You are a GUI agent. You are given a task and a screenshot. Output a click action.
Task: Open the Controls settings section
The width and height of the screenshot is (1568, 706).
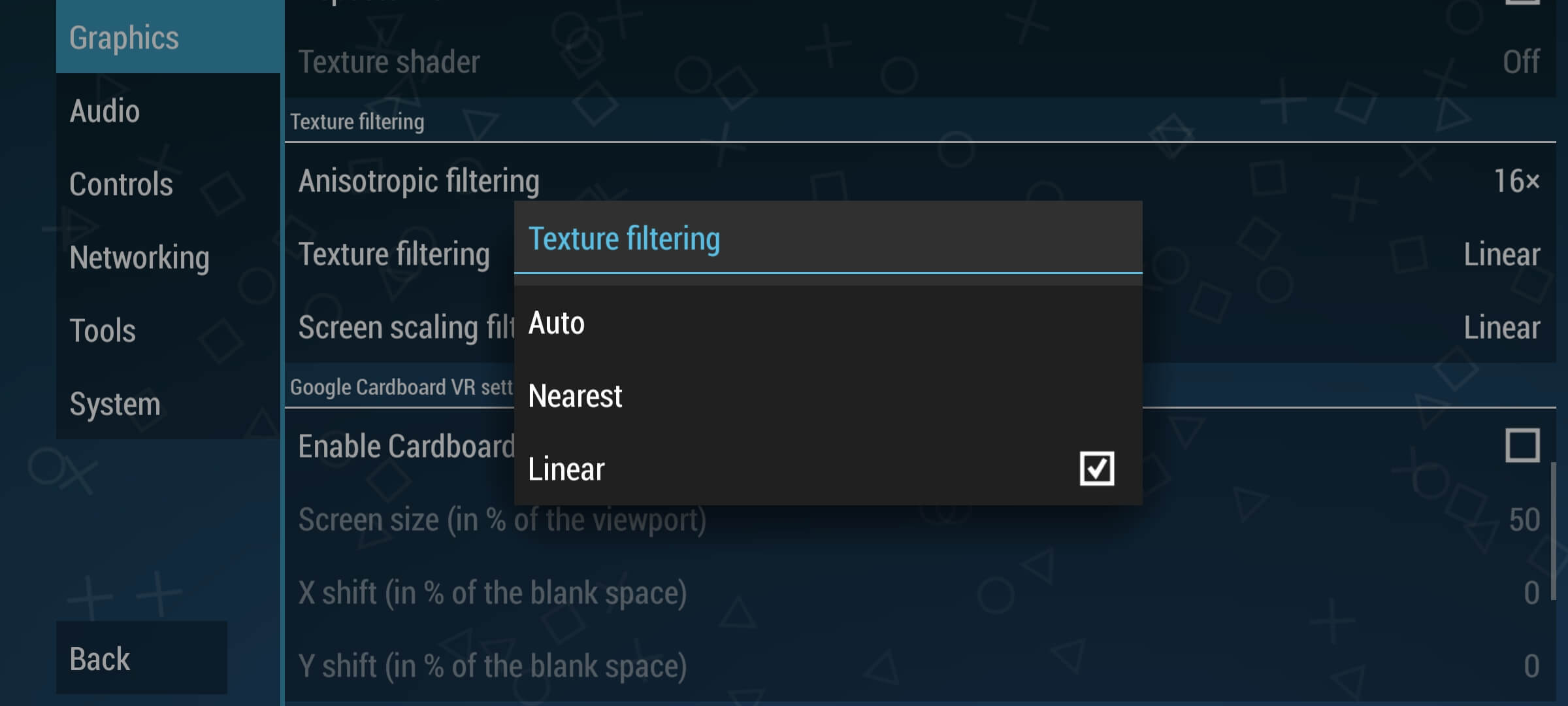(121, 184)
